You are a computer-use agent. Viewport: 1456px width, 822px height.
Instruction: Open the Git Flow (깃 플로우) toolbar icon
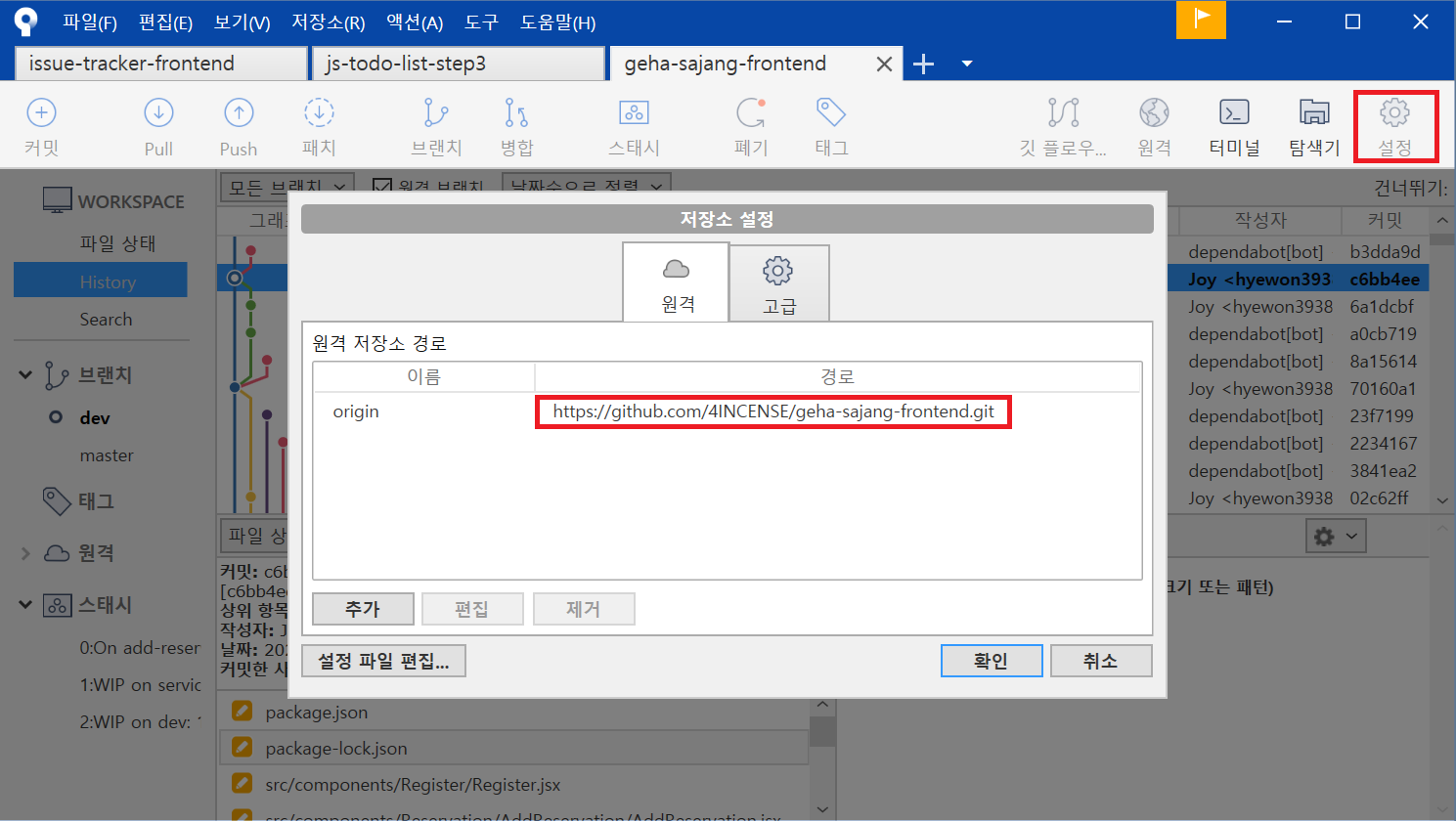[1063, 113]
